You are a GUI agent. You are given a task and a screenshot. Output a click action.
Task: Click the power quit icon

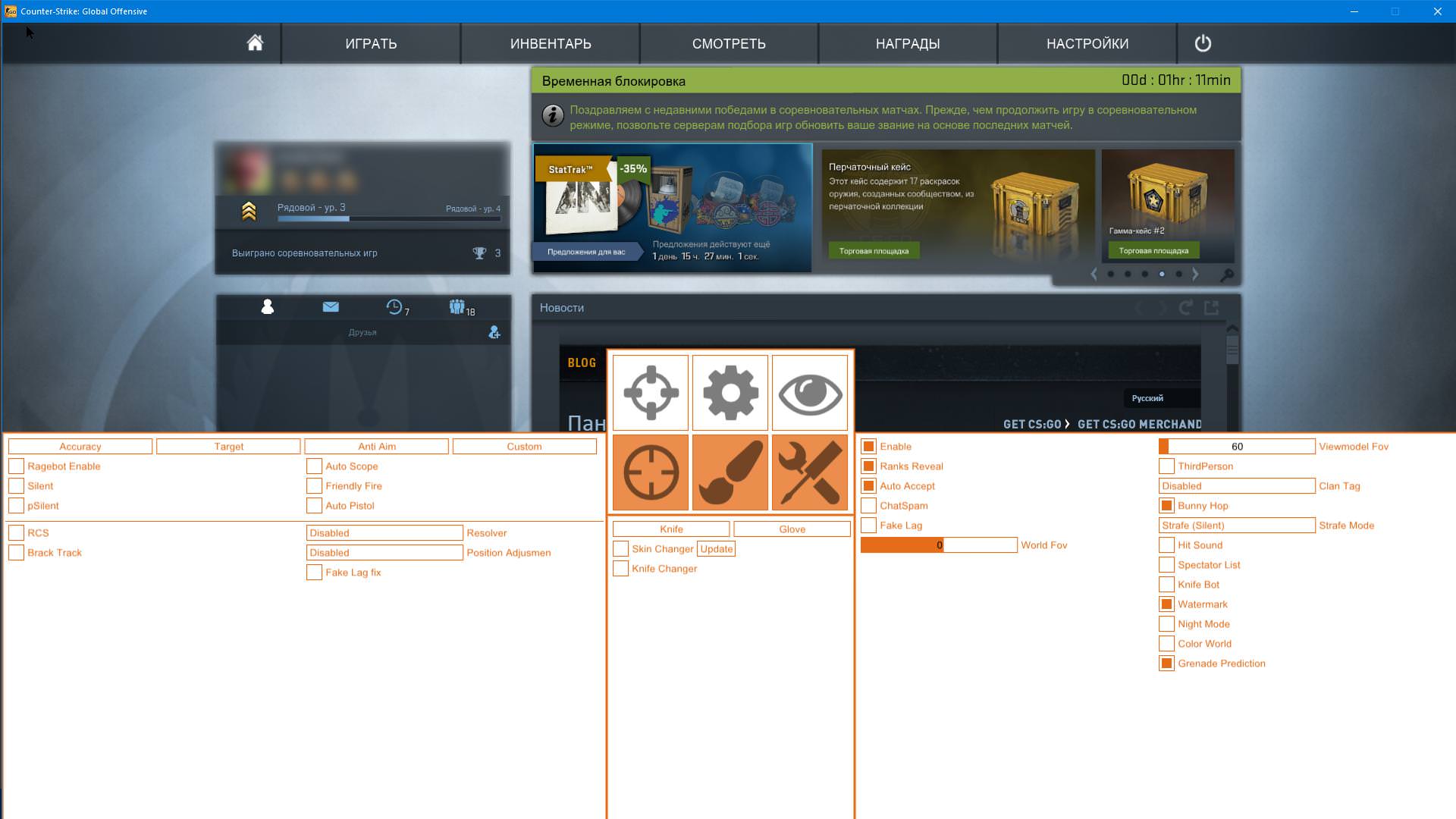click(1203, 43)
